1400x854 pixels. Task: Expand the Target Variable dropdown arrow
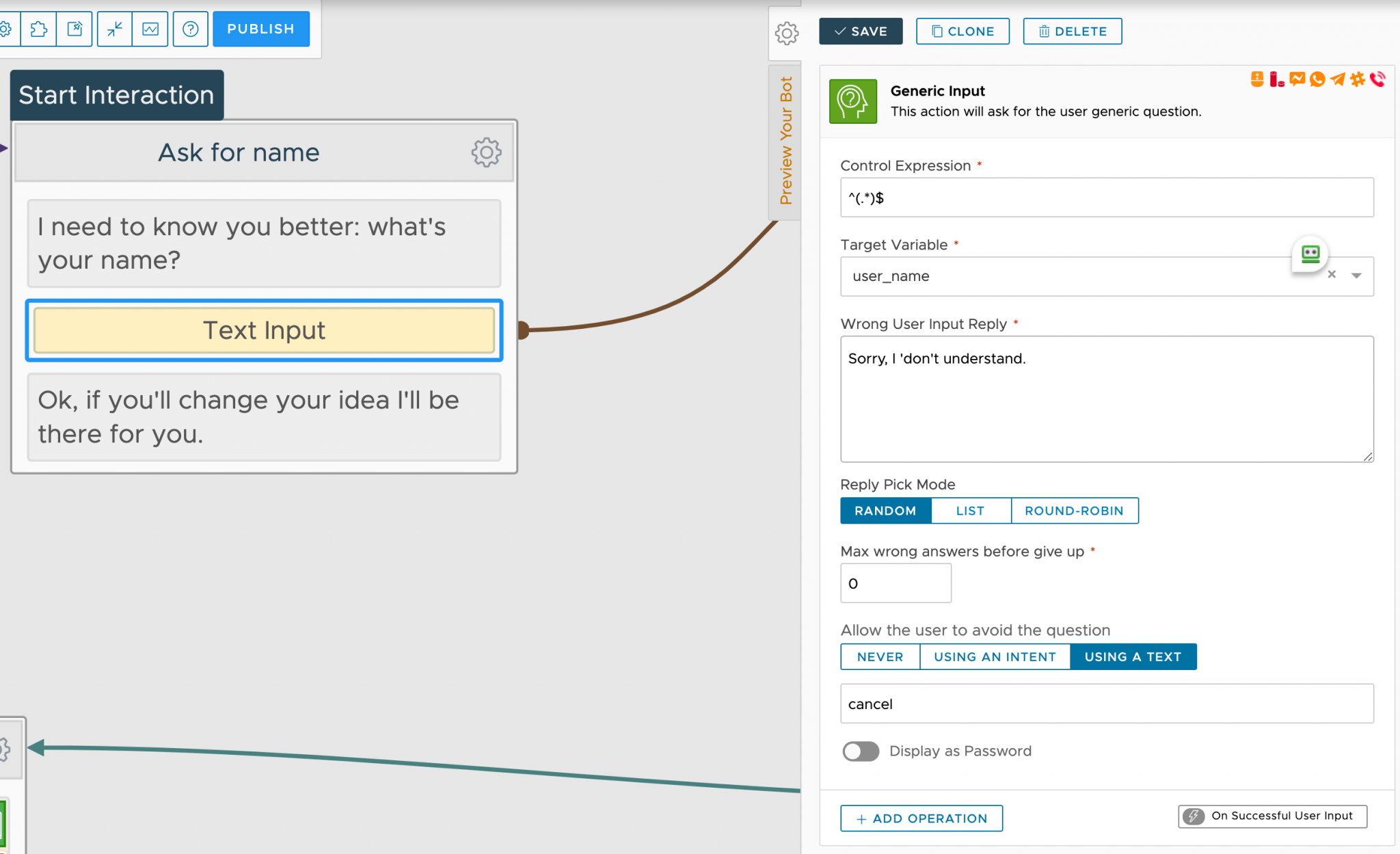(x=1356, y=276)
